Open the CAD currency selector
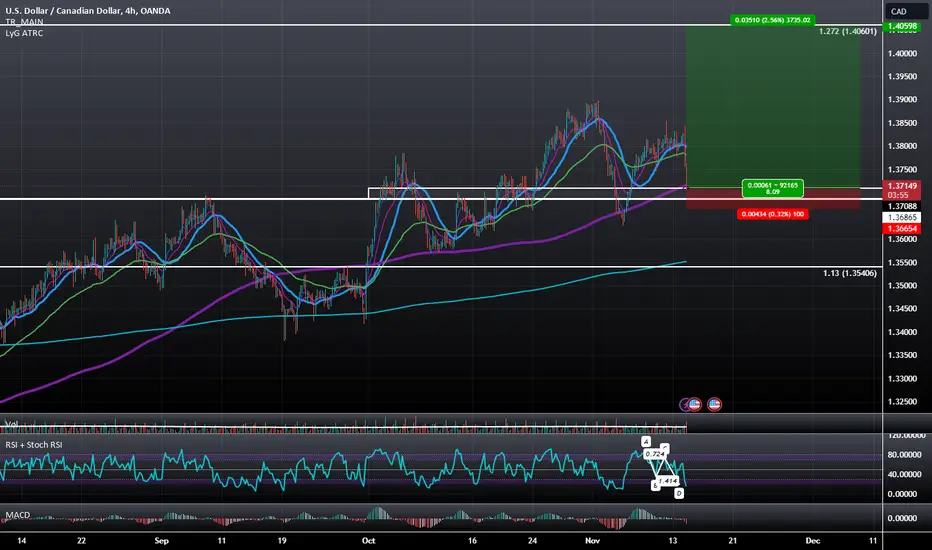Screen dimensions: 932x550 (x=905, y=11)
